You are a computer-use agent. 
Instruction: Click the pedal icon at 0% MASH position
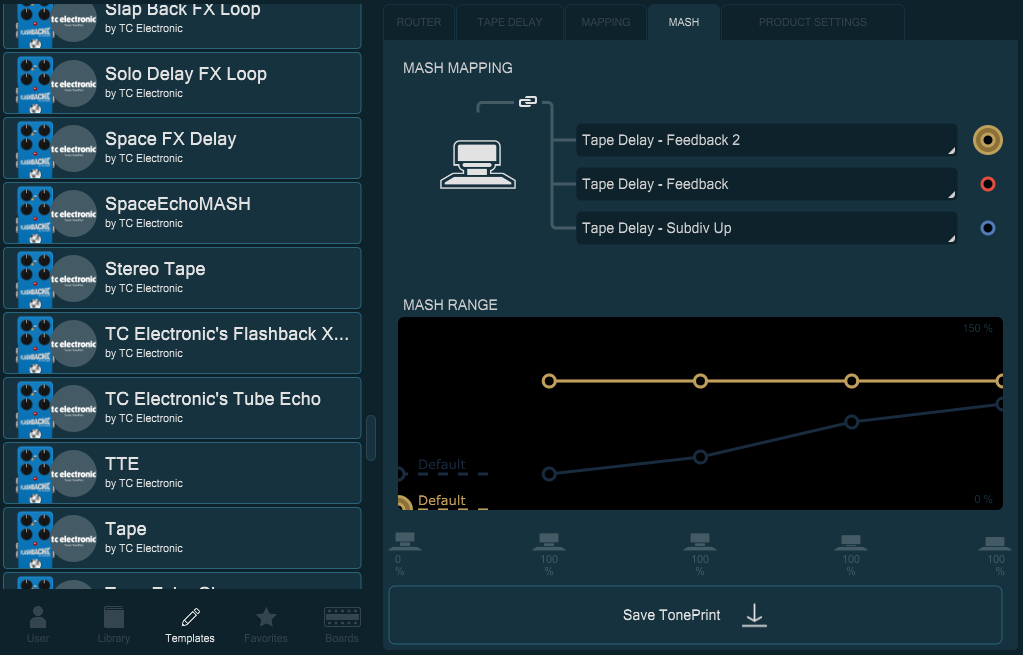[405, 541]
